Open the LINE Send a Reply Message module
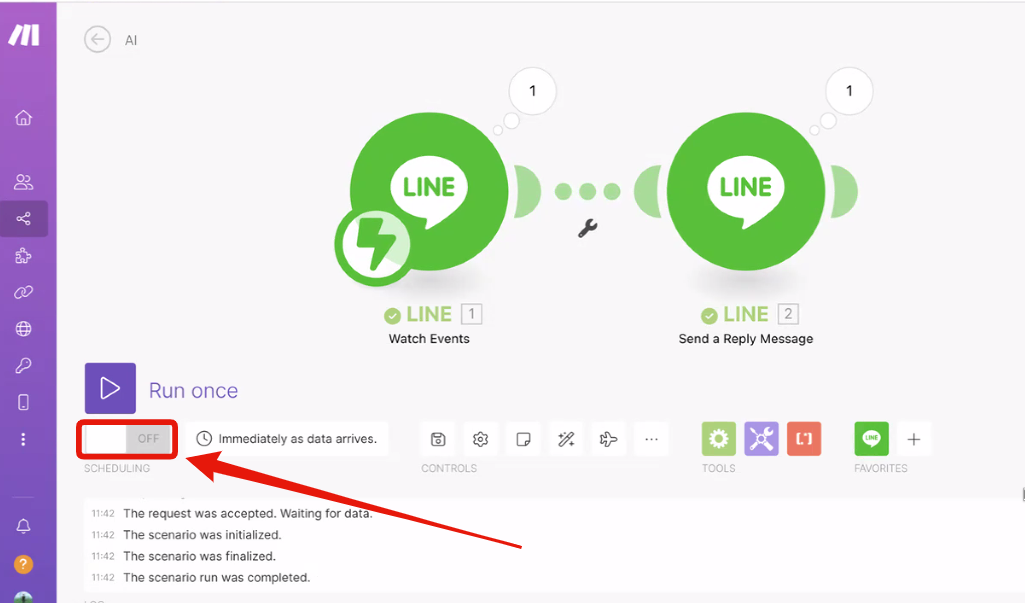This screenshot has height=603, width=1025. [746, 191]
